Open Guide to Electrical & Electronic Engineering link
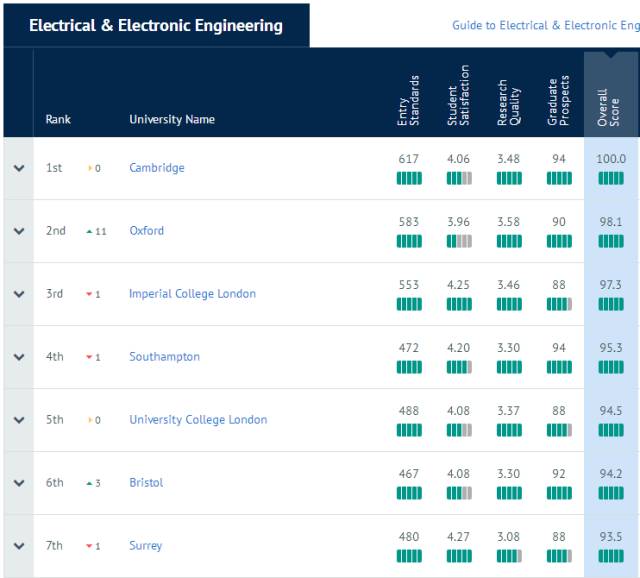 (x=546, y=25)
